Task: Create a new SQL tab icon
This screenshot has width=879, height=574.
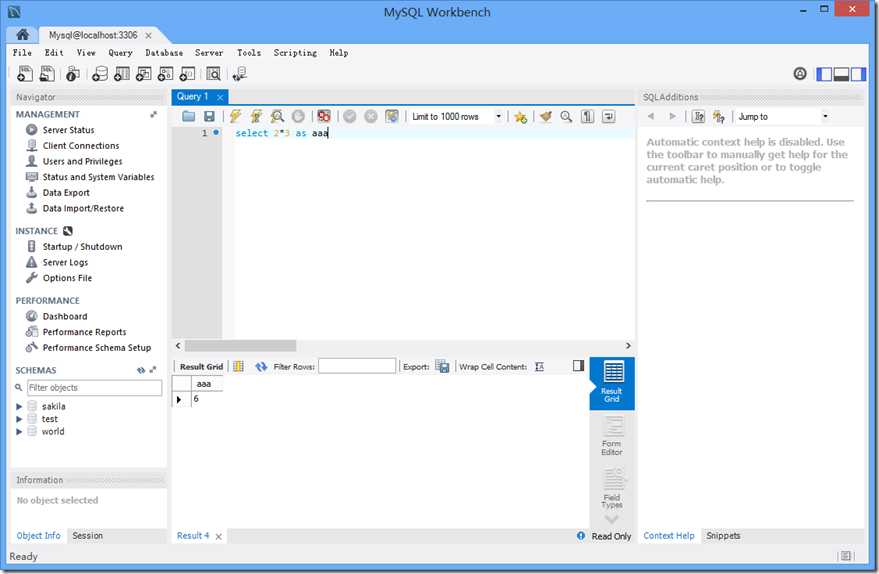Action: 25,73
